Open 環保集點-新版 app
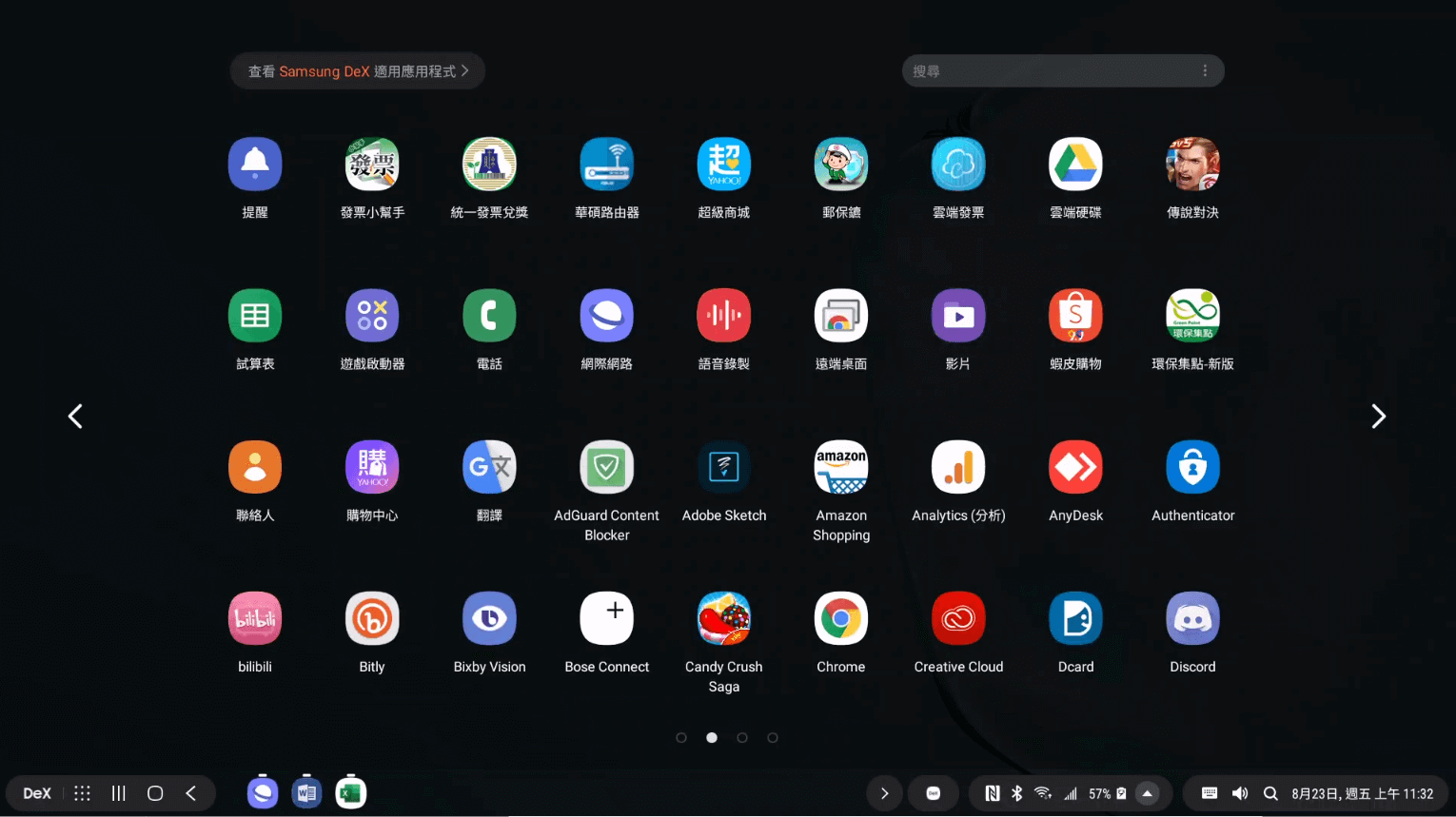1456x817 pixels. 1192,316
